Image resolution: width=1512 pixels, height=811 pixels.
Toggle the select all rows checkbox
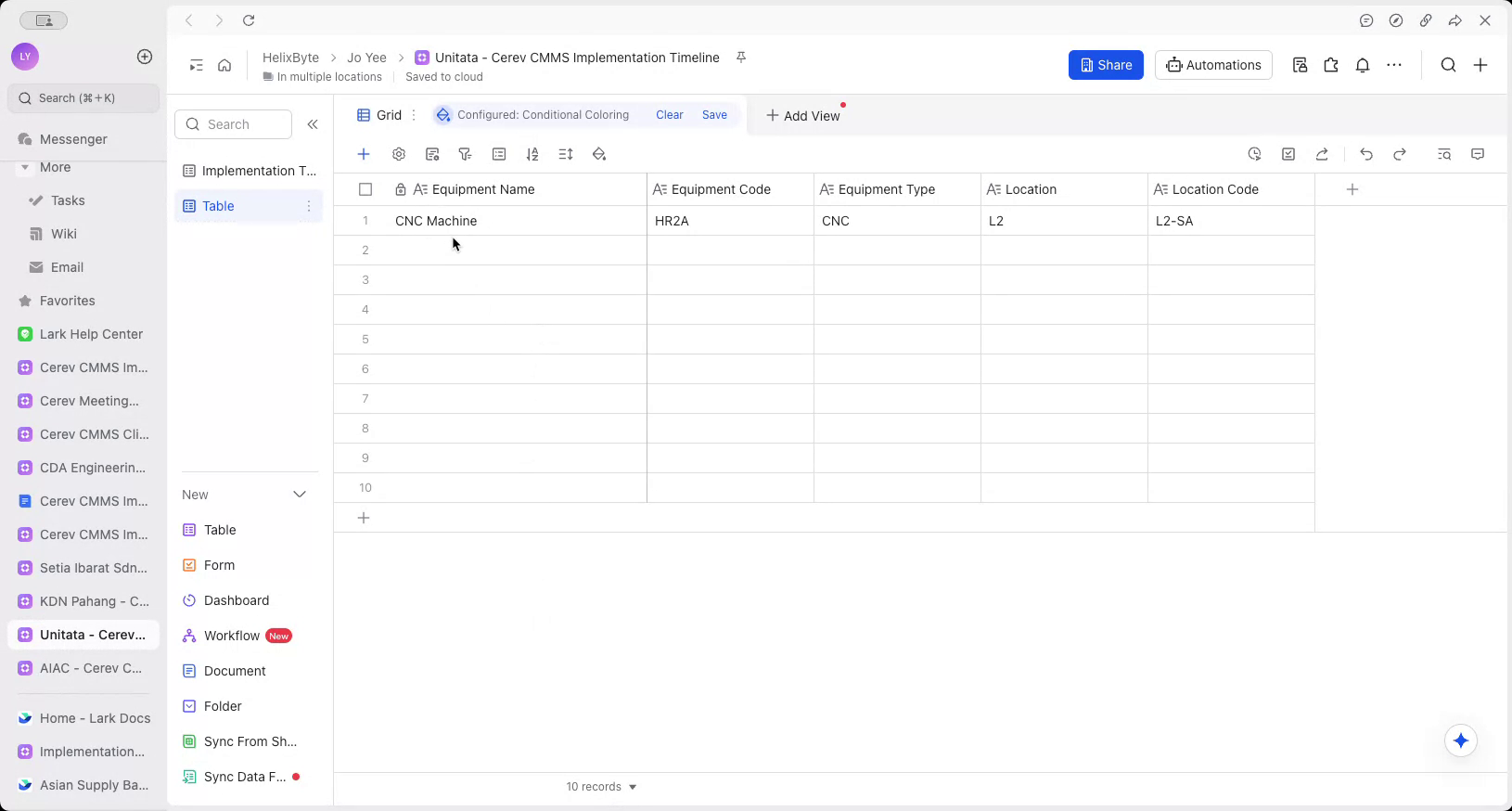(365, 189)
